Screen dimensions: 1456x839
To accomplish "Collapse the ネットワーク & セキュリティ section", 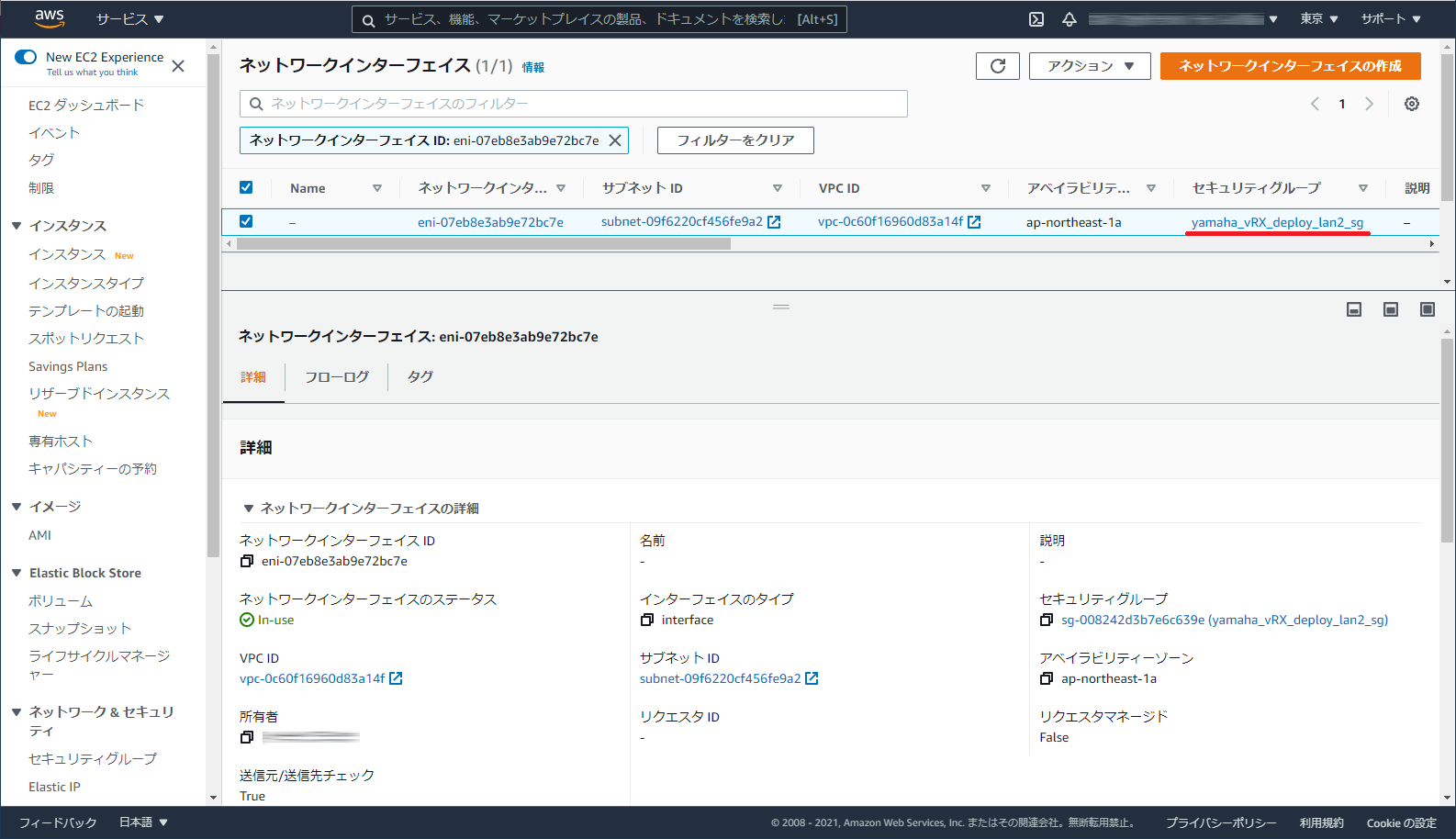I will coord(17,712).
